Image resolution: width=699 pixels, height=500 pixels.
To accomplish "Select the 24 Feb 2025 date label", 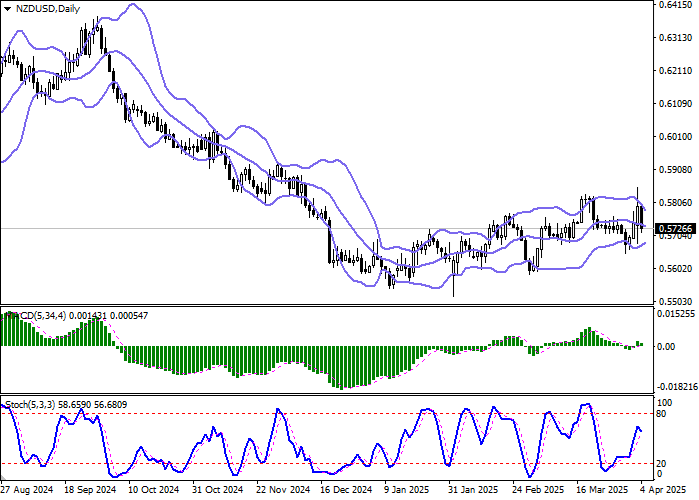I will pos(536,491).
